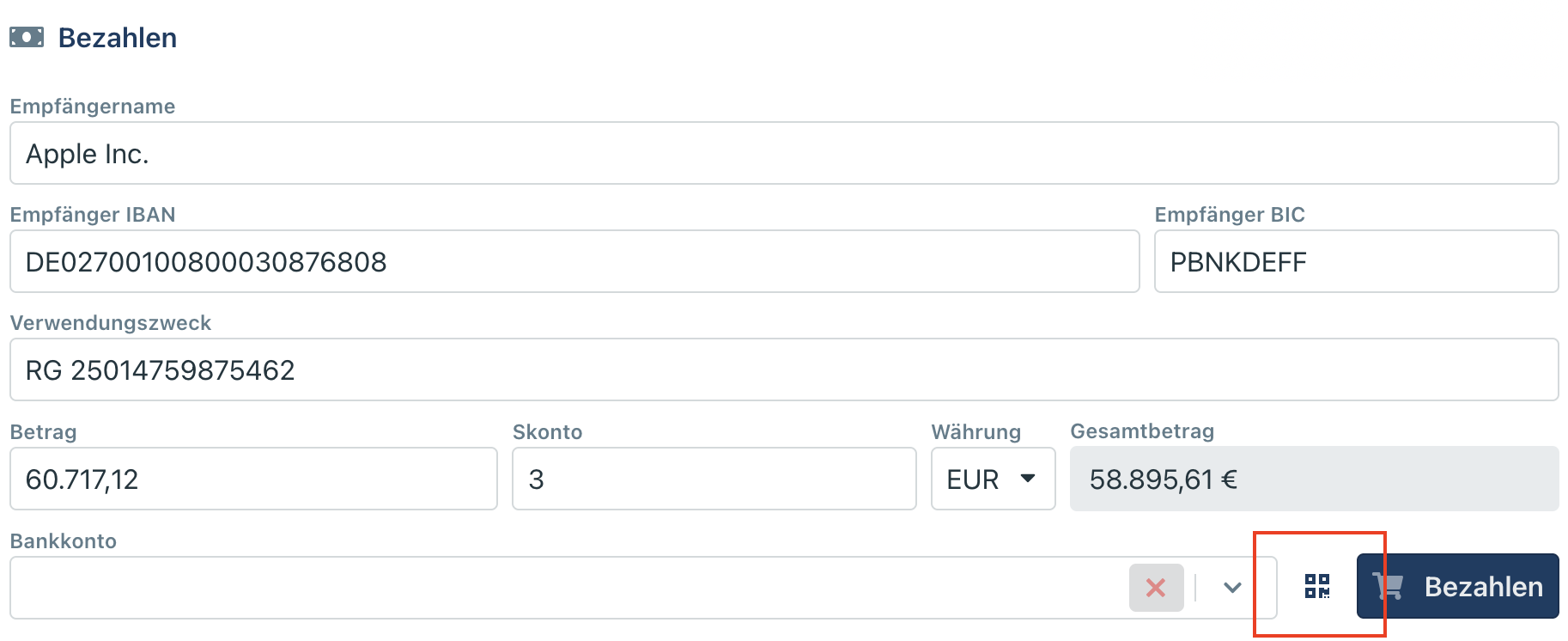The height and width of the screenshot is (641, 1568).
Task: Click the Bezahlen heading title at top
Action: pos(118,38)
